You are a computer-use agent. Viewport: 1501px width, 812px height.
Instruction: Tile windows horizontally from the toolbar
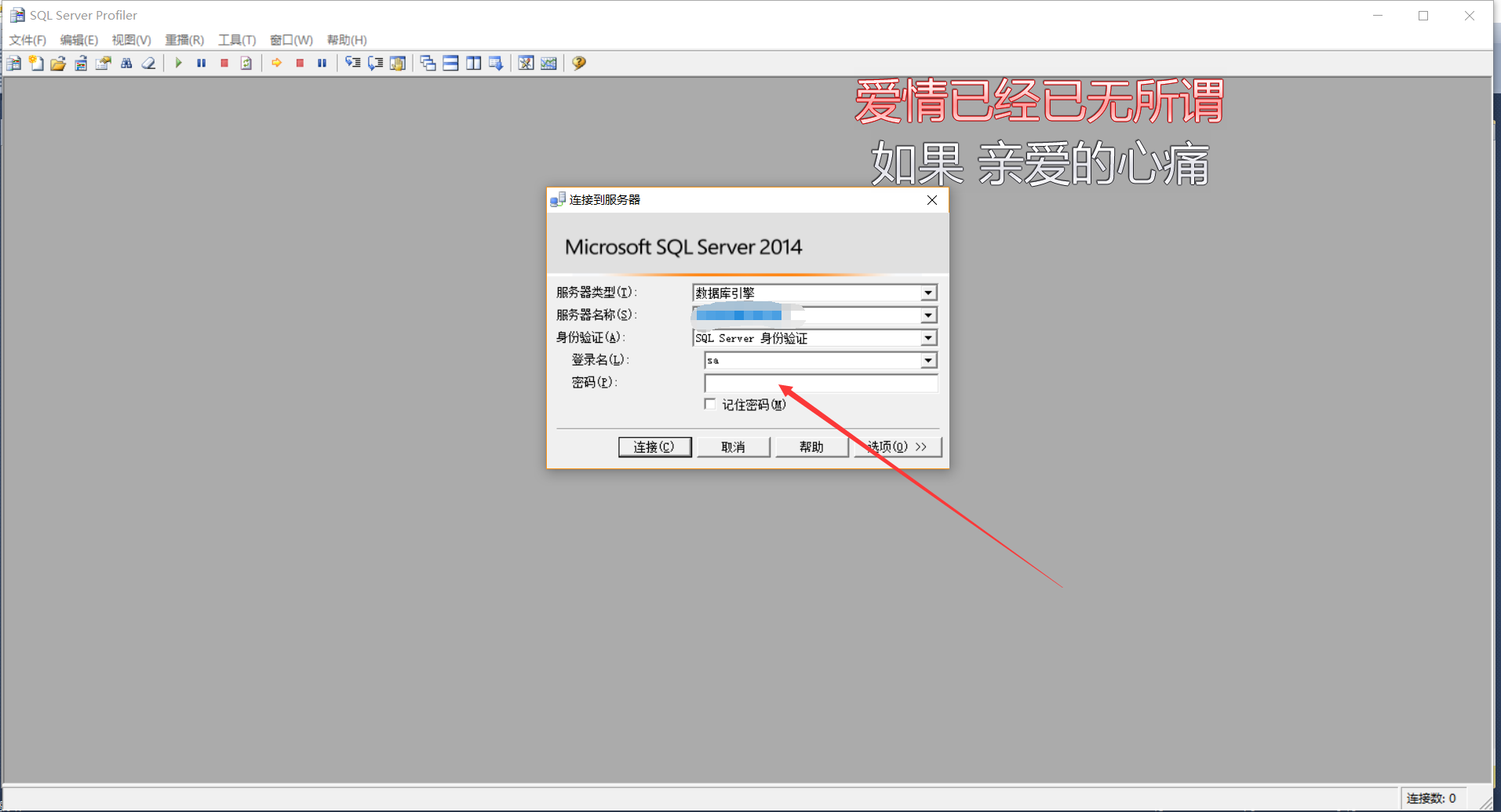(x=451, y=64)
